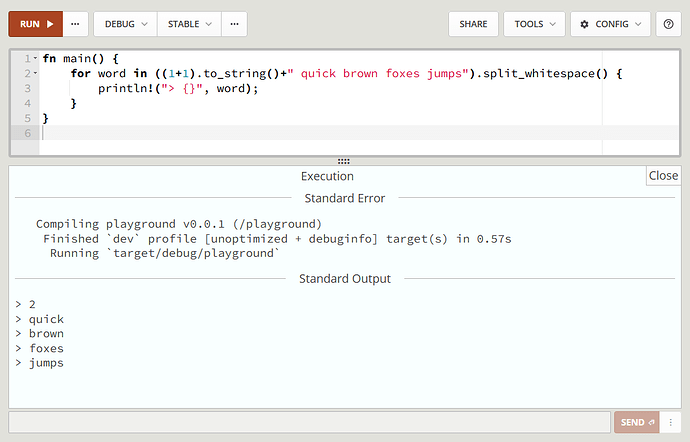Click the pane splitter grip handle
The image size is (690, 442).
(344, 161)
